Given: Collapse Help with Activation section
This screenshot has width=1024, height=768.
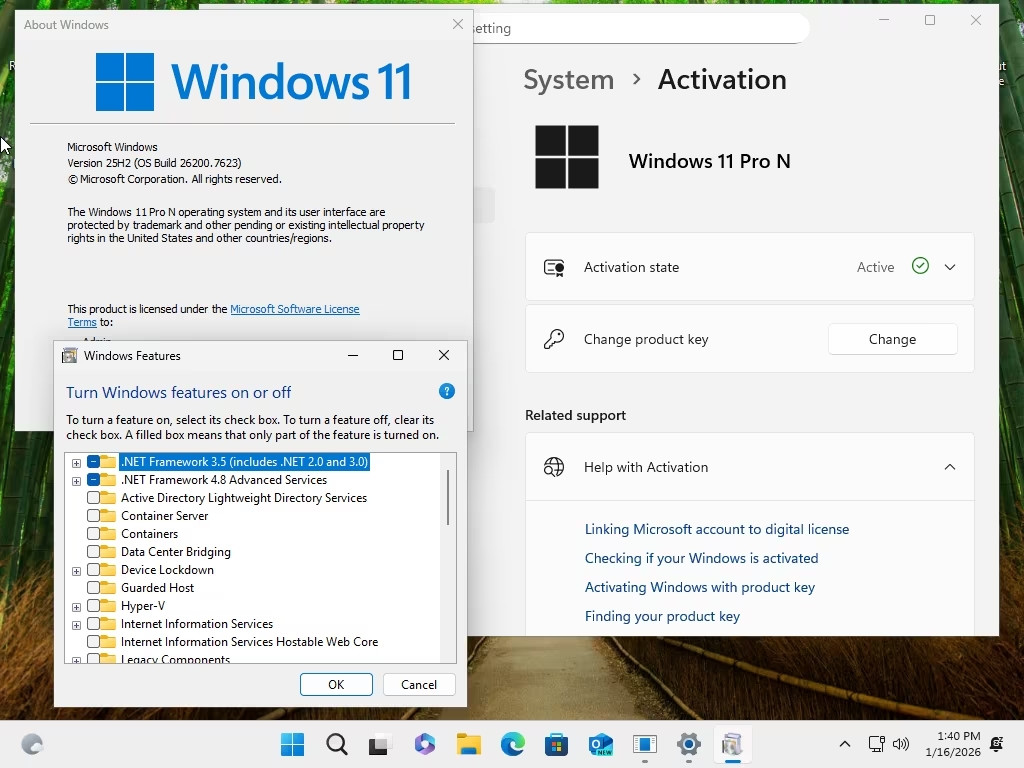Looking at the screenshot, I should (950, 467).
